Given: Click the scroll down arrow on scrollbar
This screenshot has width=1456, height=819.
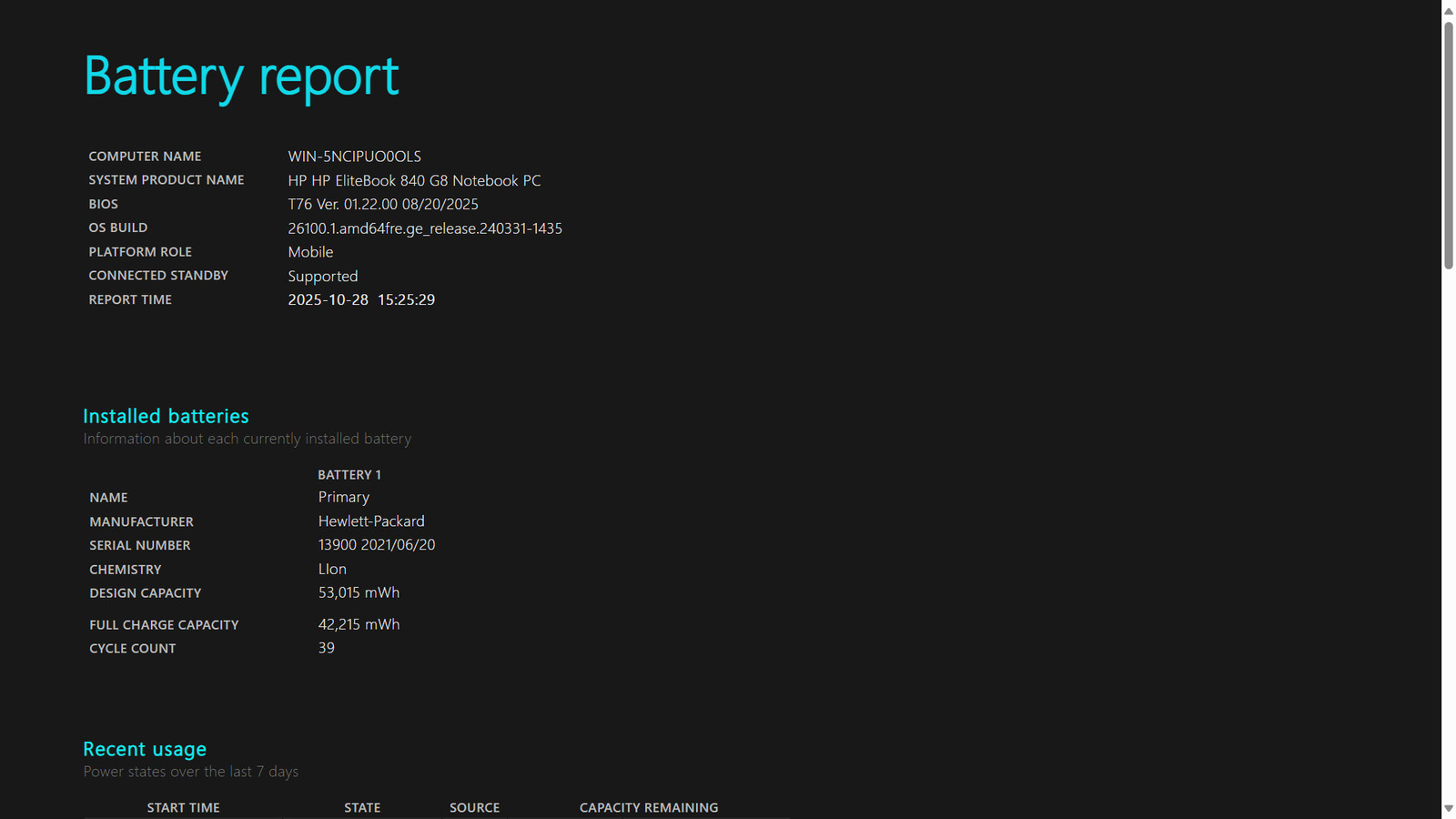Looking at the screenshot, I should click(x=1448, y=808).
